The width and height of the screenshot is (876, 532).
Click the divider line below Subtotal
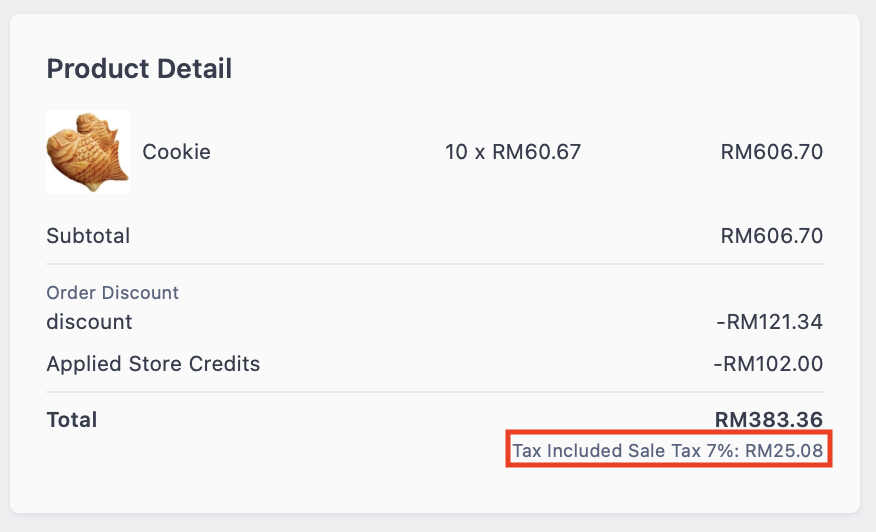pyautogui.click(x=435, y=264)
